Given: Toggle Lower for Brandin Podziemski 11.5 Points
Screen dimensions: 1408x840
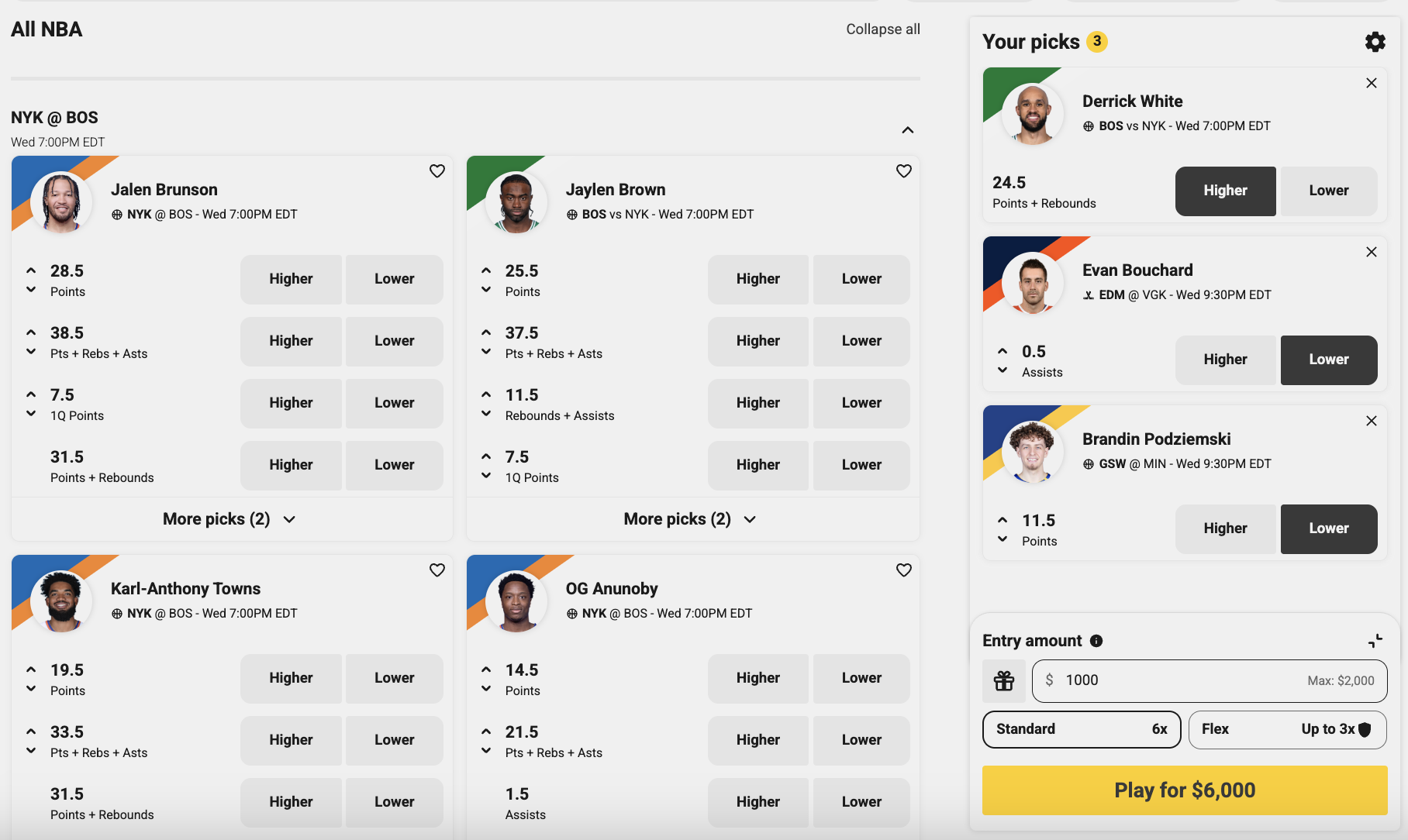Looking at the screenshot, I should (1329, 528).
